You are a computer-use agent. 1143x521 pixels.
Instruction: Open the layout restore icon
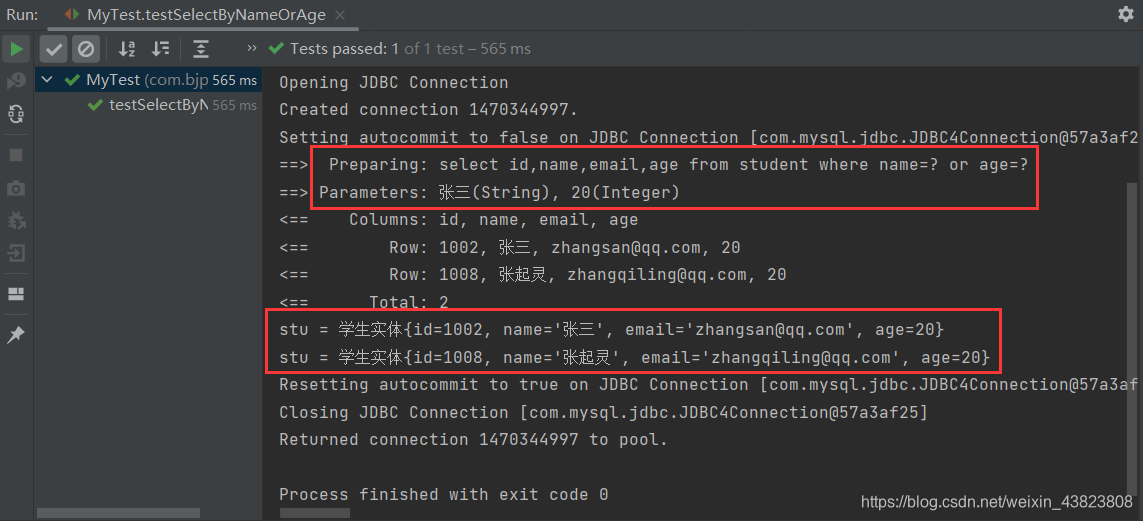coord(16,294)
